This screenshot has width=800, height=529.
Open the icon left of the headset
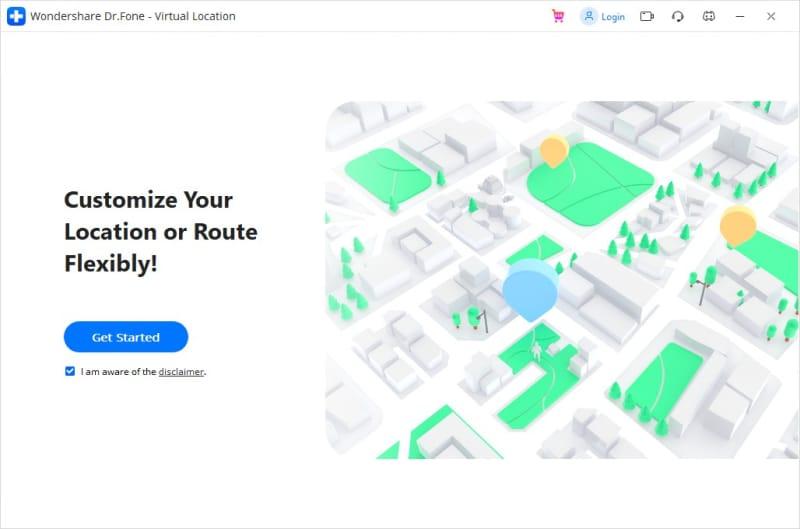tap(647, 16)
